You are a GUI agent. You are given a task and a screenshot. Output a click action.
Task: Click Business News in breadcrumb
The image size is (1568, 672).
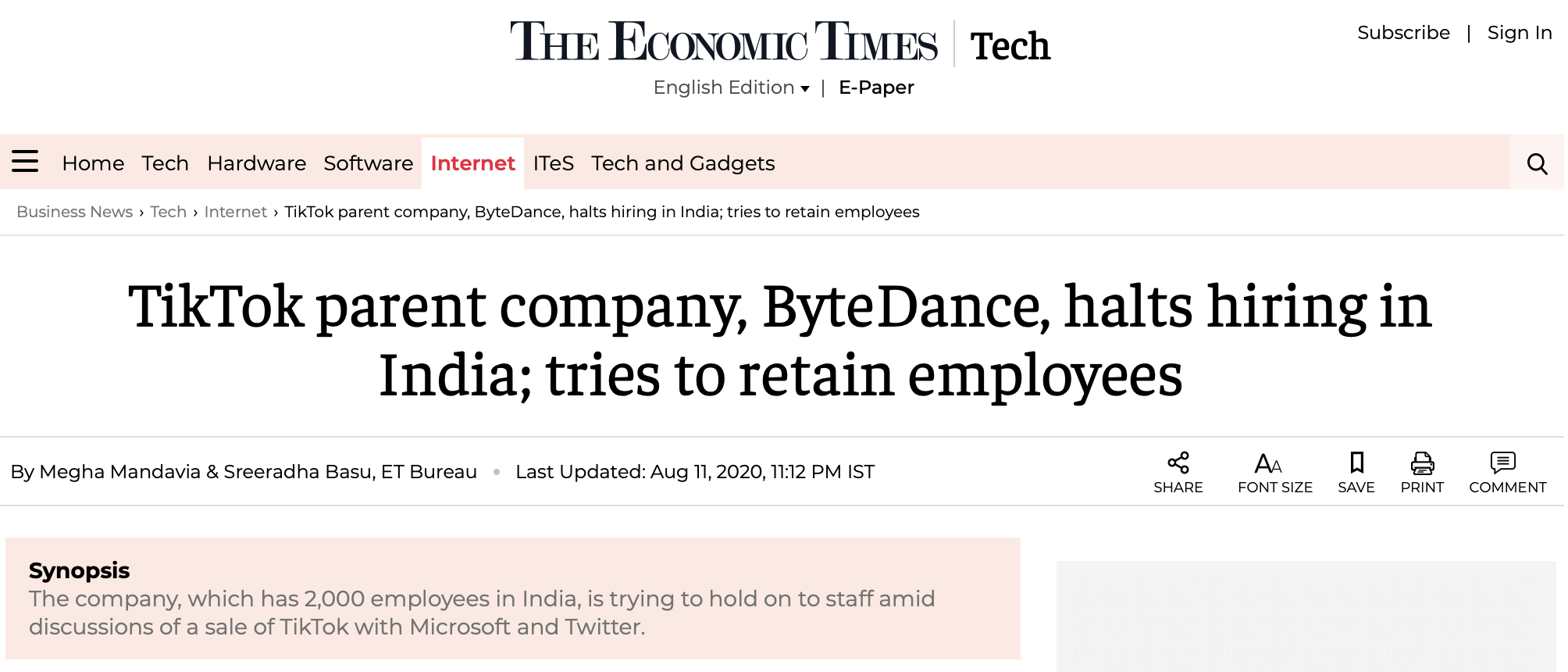click(x=74, y=212)
